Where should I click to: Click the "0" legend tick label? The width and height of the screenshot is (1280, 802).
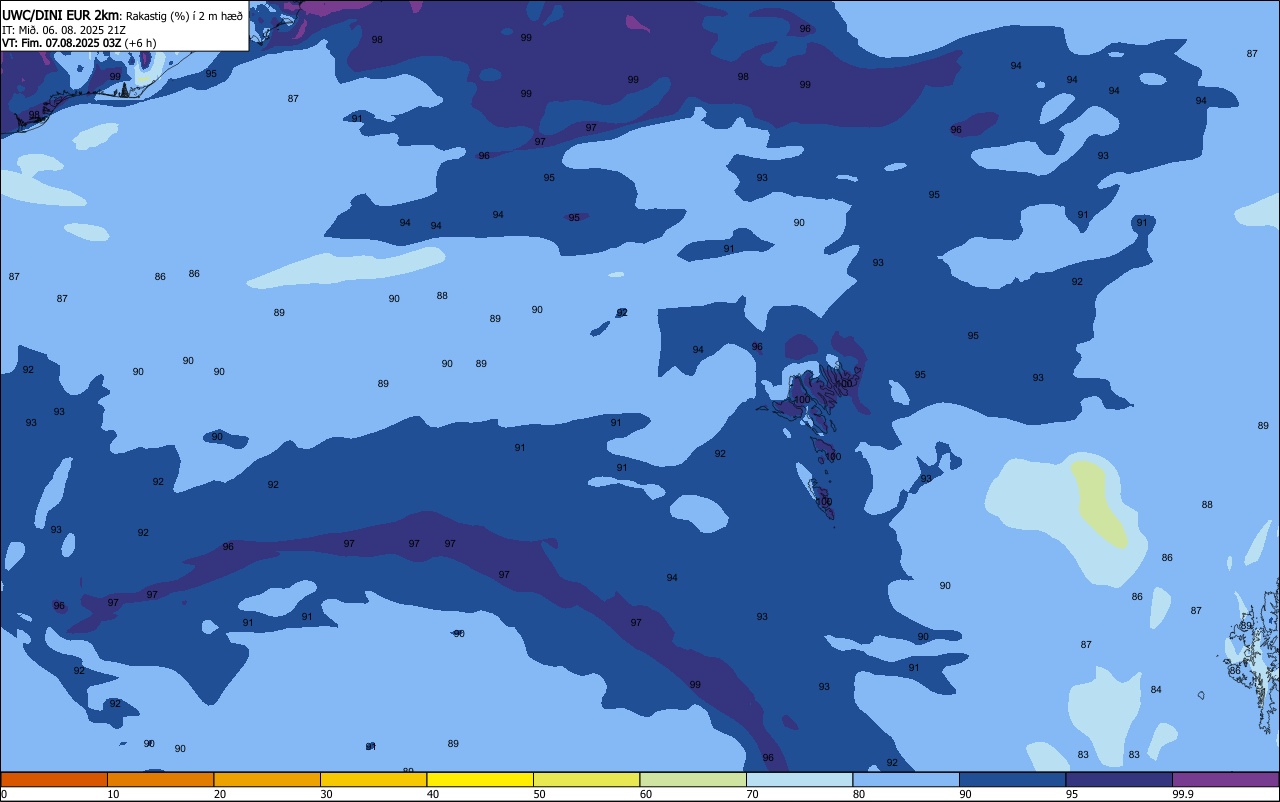pos(4,794)
